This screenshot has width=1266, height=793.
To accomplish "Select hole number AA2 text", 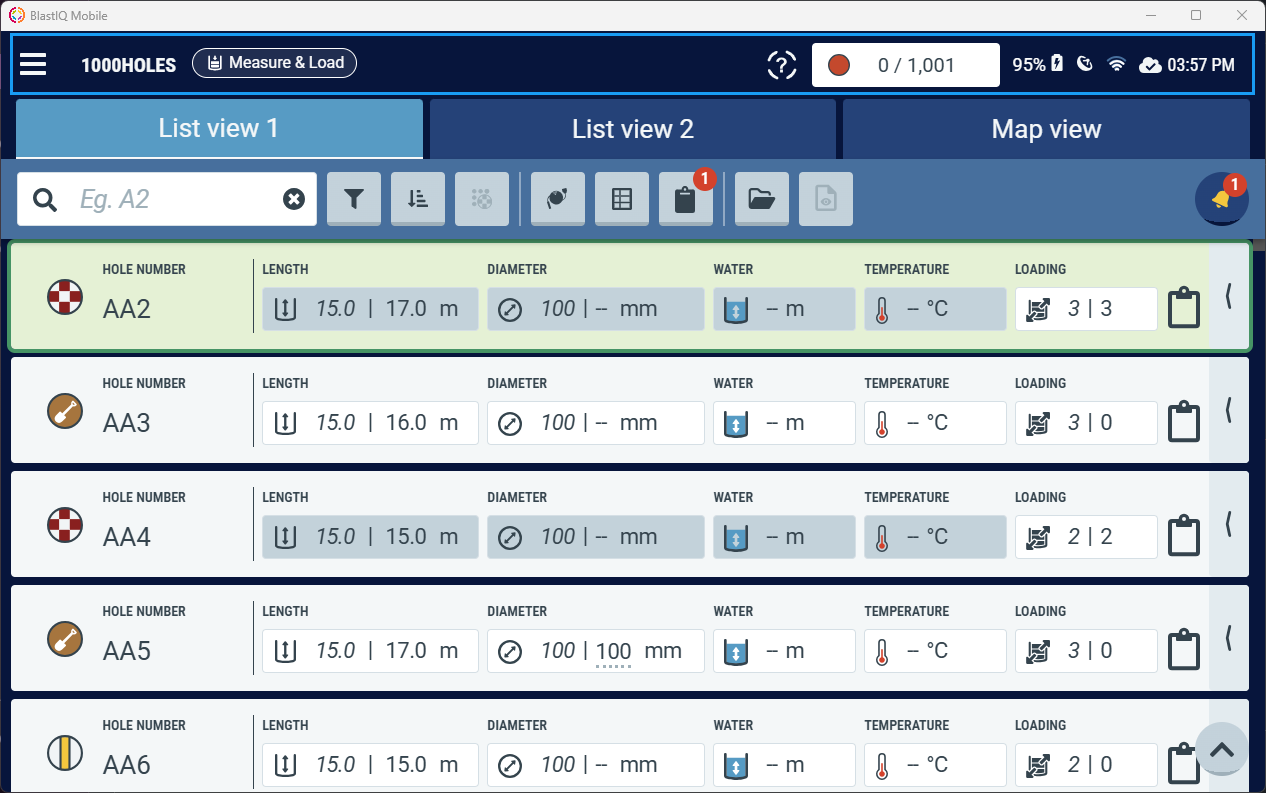I will click(127, 309).
